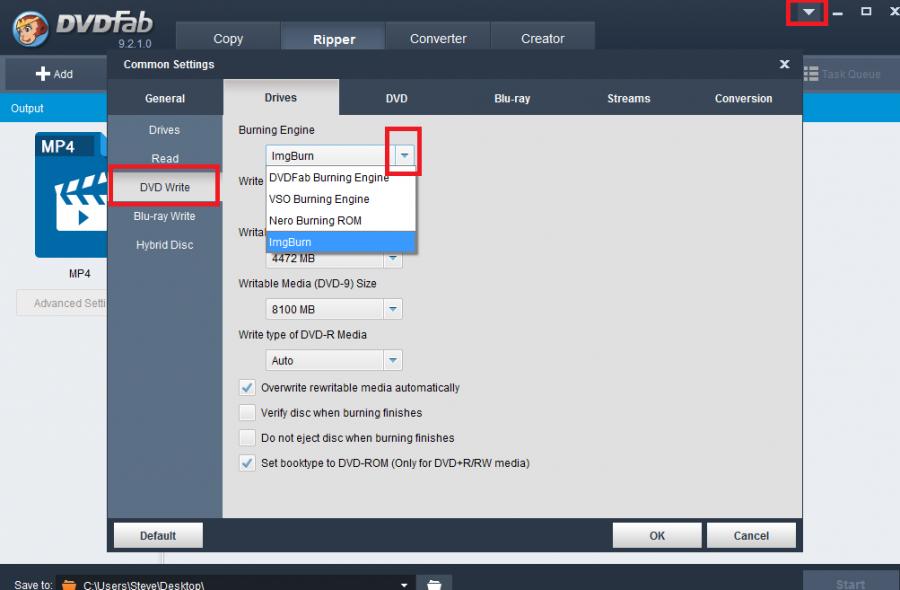Viewport: 900px width, 590px height.
Task: Choose Nero Burning ROM option
Action: point(341,220)
